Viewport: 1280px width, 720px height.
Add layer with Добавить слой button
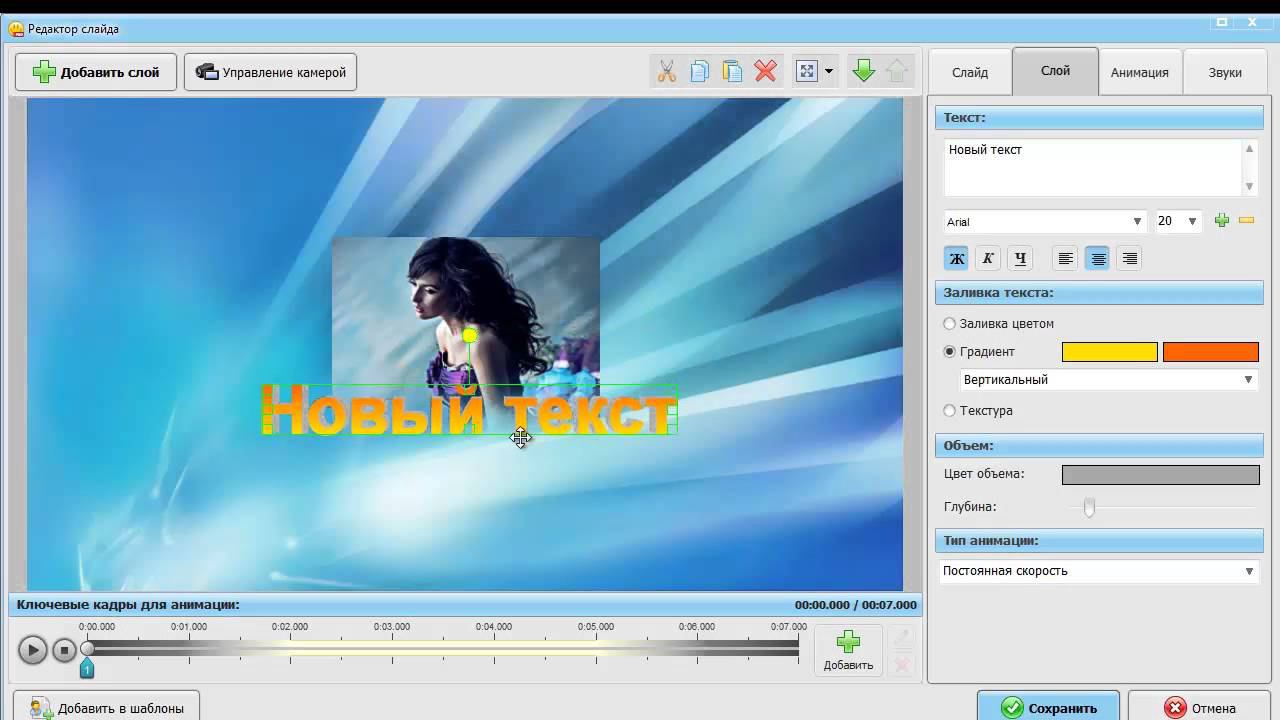click(96, 72)
